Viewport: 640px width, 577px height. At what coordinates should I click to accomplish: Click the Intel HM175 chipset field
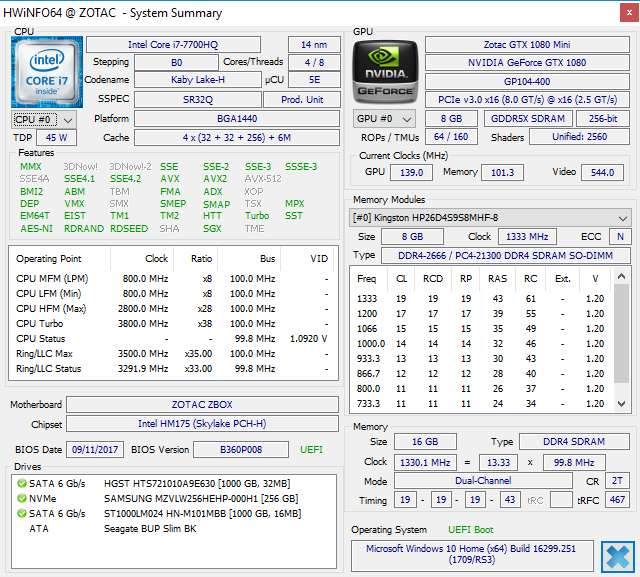pyautogui.click(x=202, y=424)
